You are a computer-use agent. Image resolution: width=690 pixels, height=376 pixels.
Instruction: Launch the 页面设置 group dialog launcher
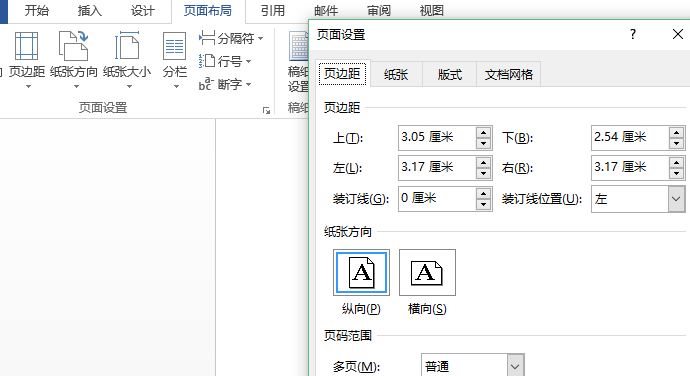point(266,111)
